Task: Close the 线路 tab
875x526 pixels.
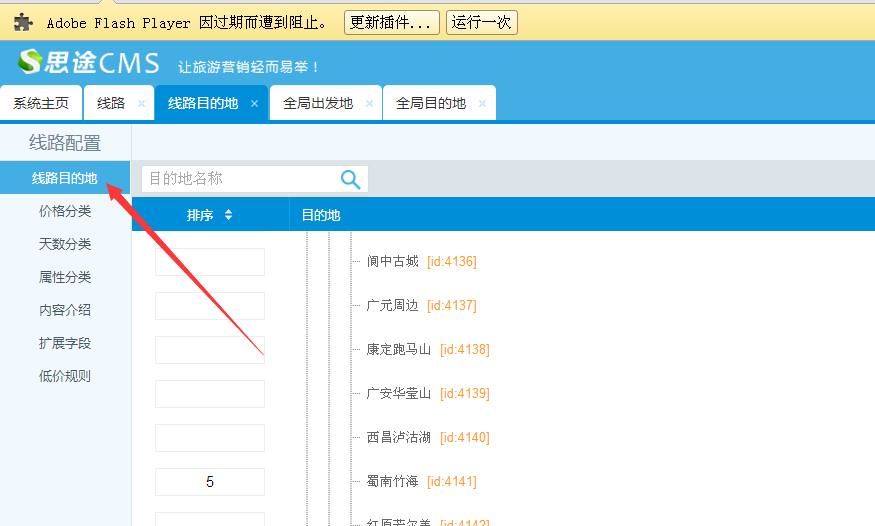Action: tap(141, 103)
